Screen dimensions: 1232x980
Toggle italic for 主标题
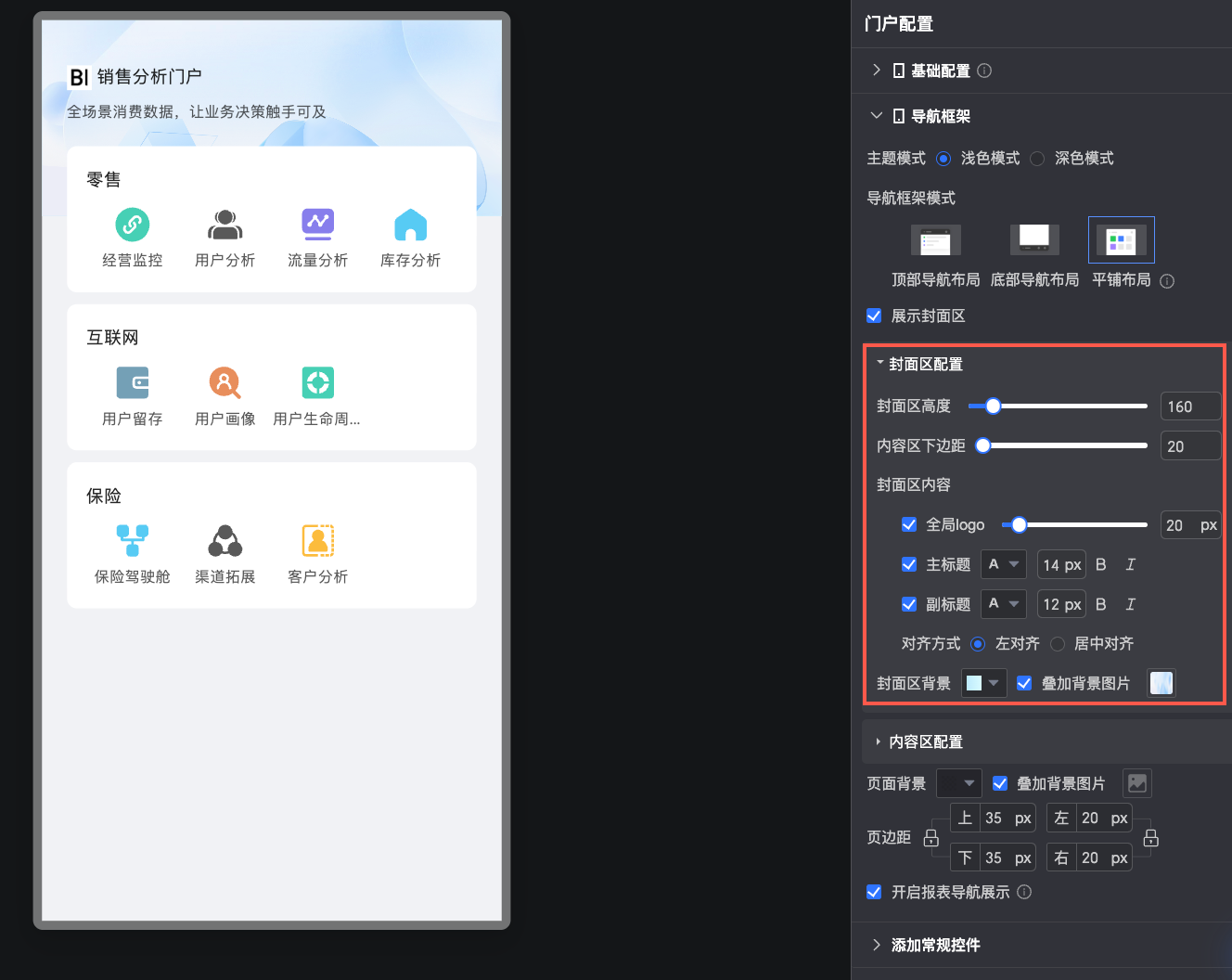coord(1130,564)
